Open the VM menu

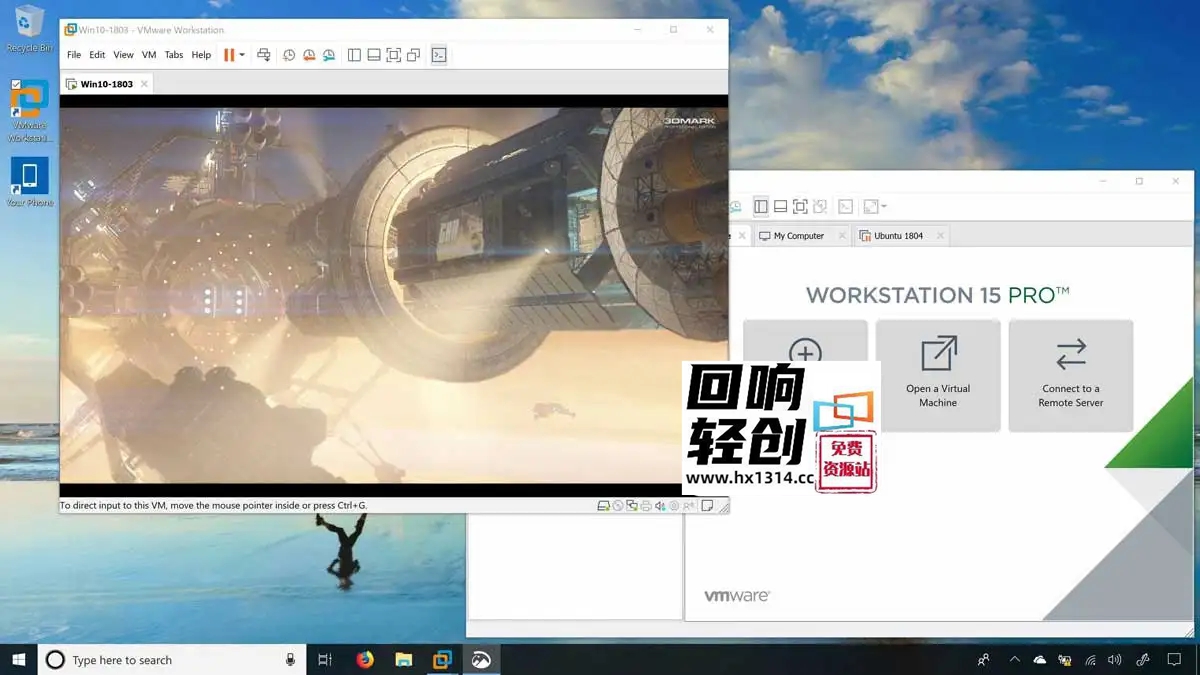[149, 55]
